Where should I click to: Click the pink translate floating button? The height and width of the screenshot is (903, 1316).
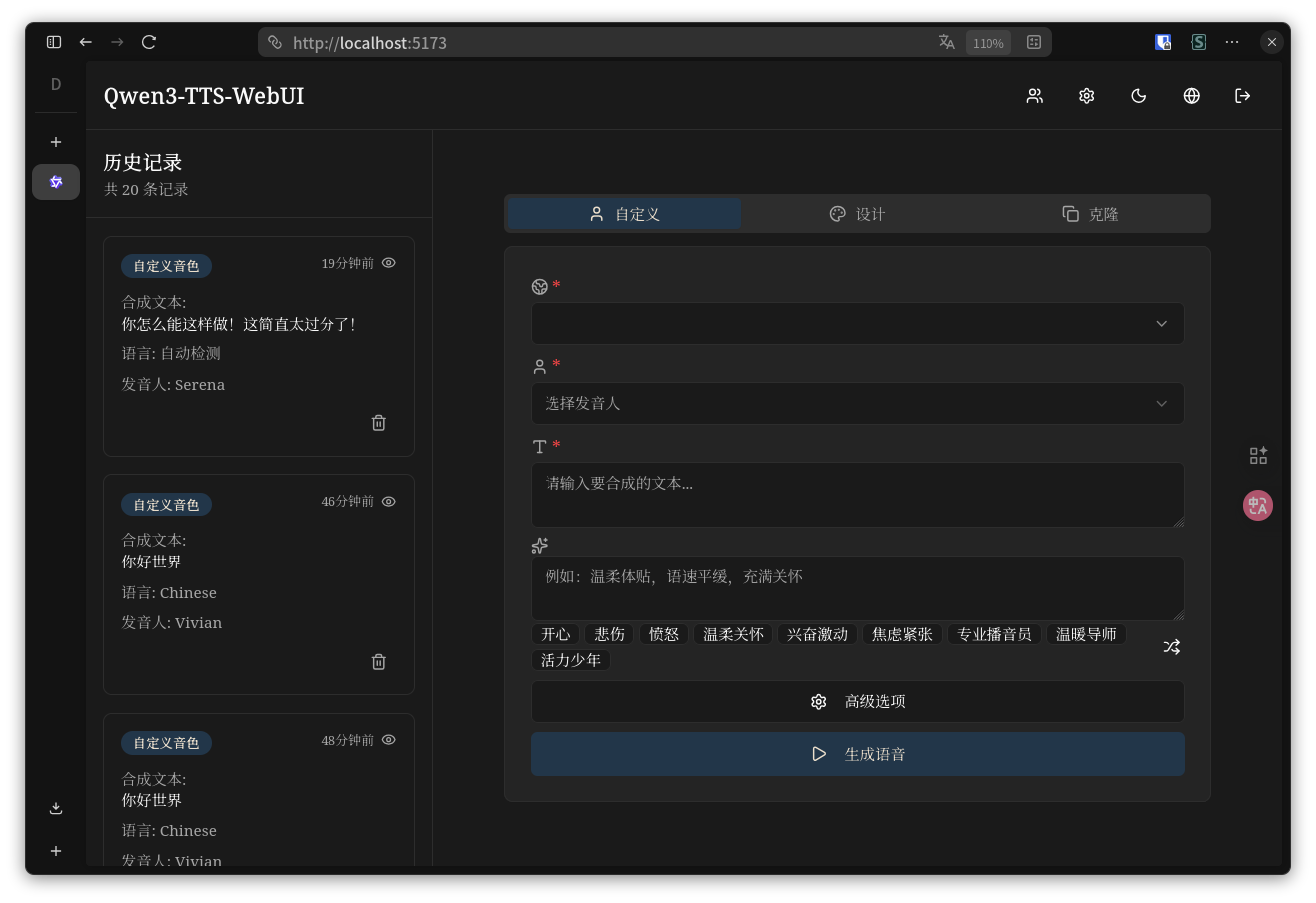point(1257,505)
